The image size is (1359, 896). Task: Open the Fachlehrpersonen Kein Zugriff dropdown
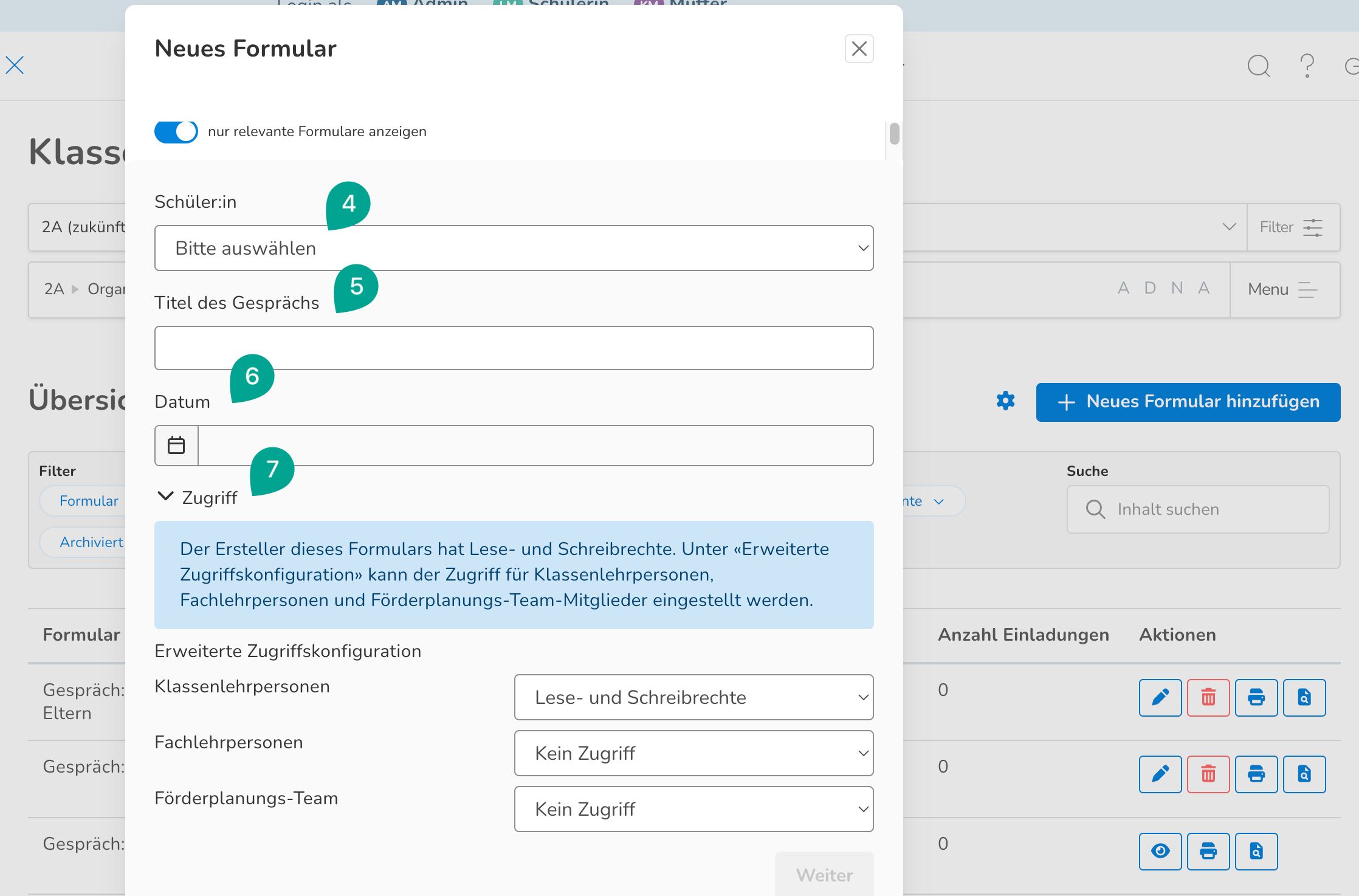point(693,753)
